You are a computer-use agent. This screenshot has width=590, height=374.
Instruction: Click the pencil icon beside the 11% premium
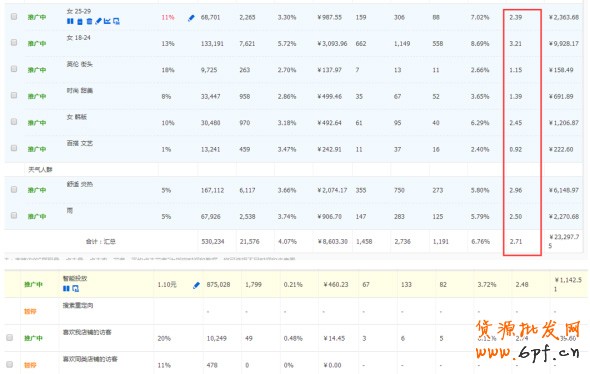coord(191,18)
